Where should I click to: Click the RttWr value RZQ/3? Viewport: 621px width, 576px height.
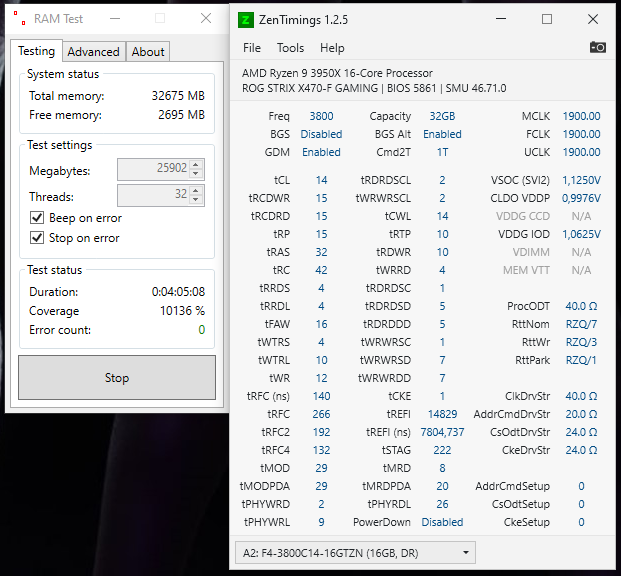point(581,342)
